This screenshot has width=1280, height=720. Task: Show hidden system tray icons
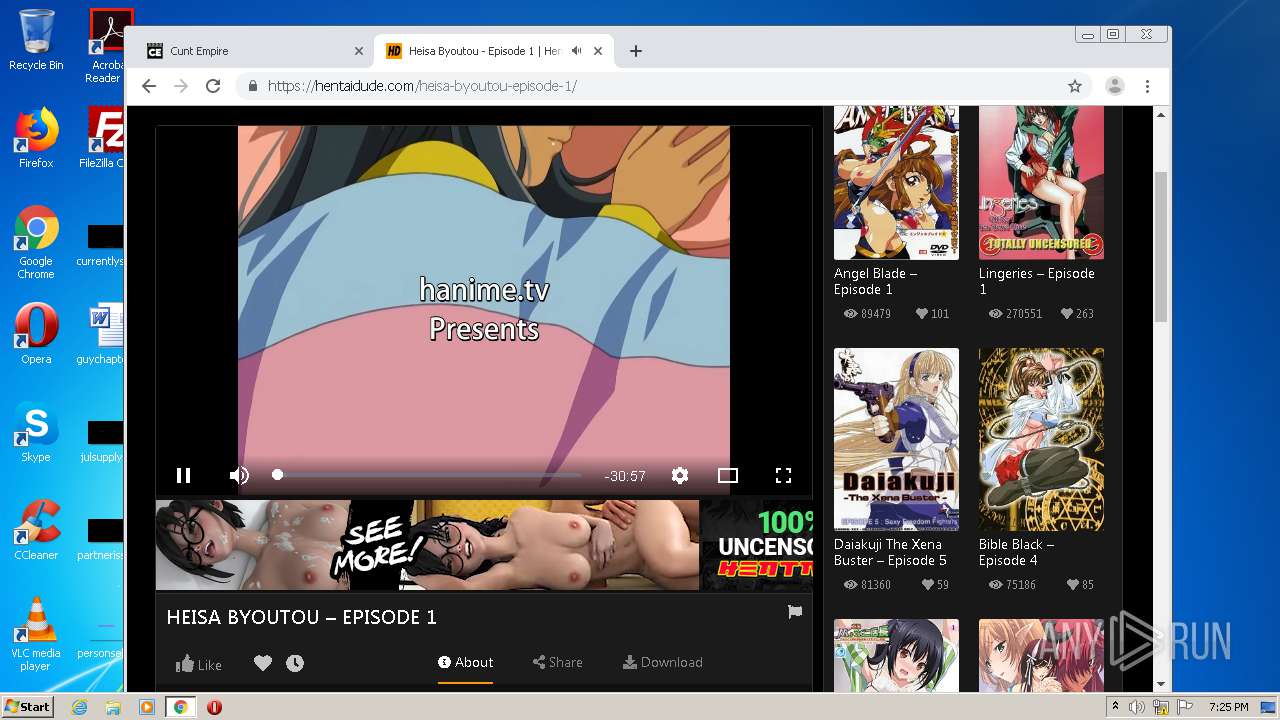[x=1115, y=707]
